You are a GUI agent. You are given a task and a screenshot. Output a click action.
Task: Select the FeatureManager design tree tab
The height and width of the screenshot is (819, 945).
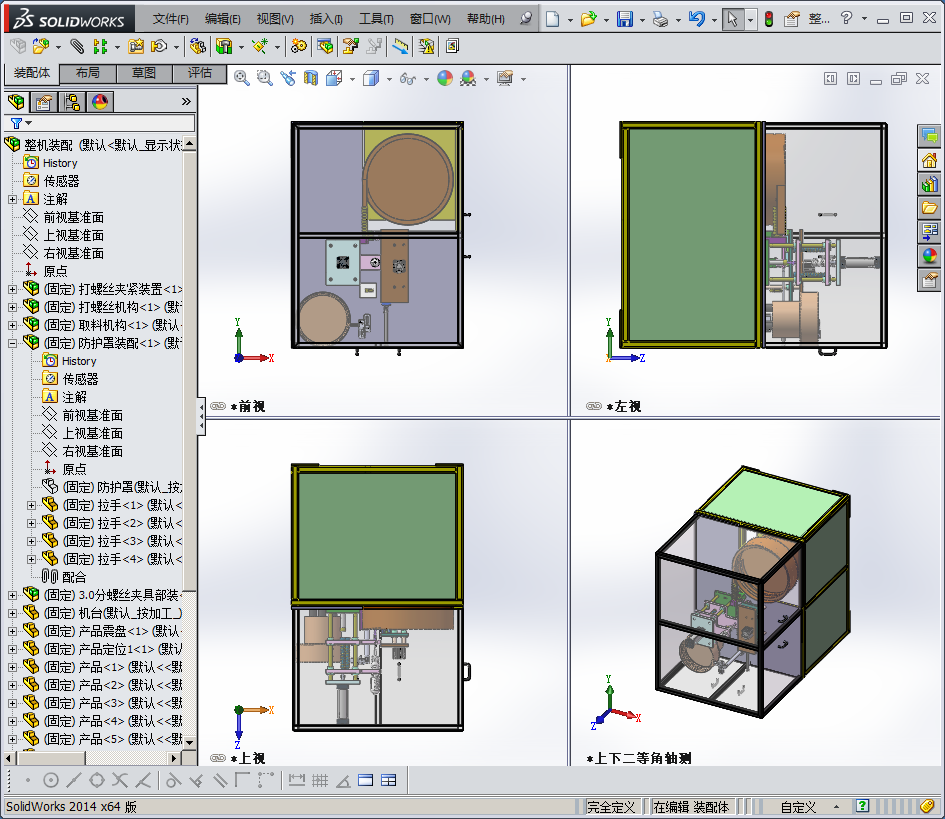click(x=16, y=102)
